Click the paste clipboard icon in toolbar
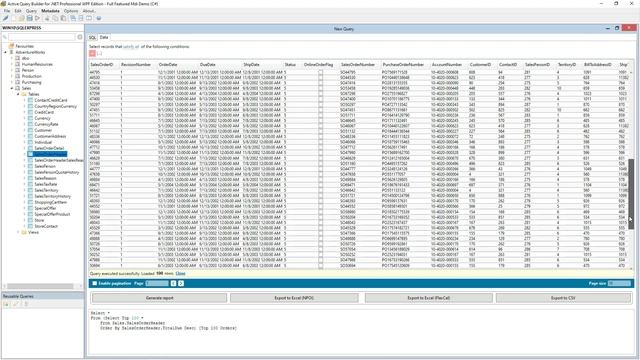640x360 pixels. point(63,18)
